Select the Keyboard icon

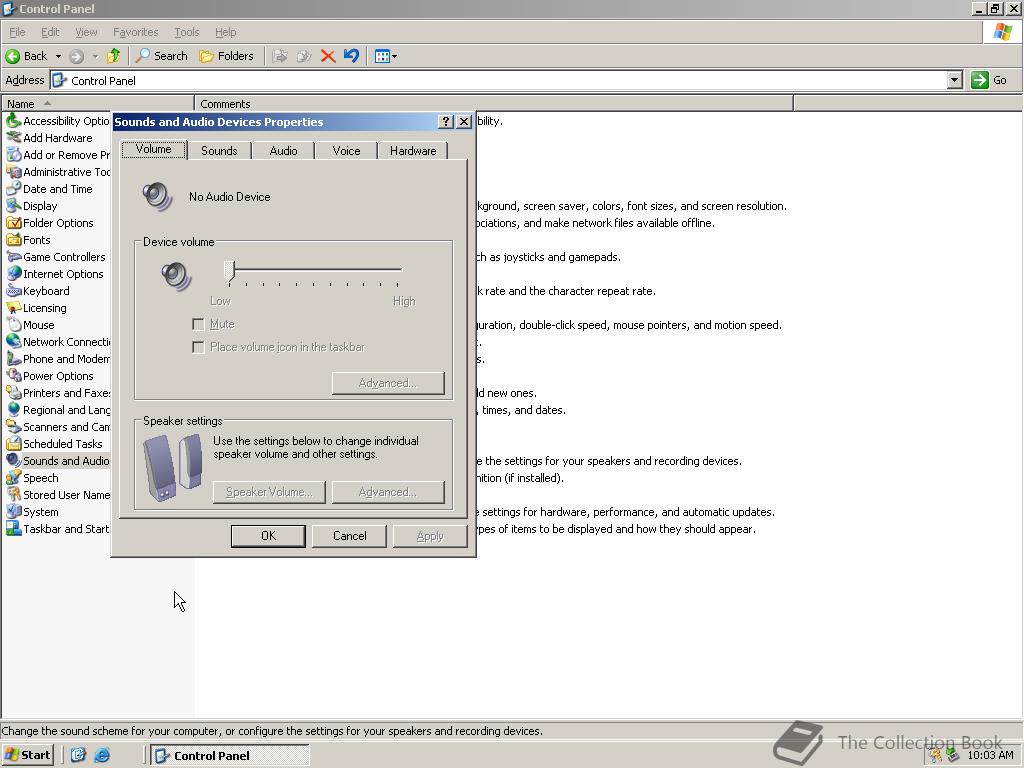pos(14,291)
